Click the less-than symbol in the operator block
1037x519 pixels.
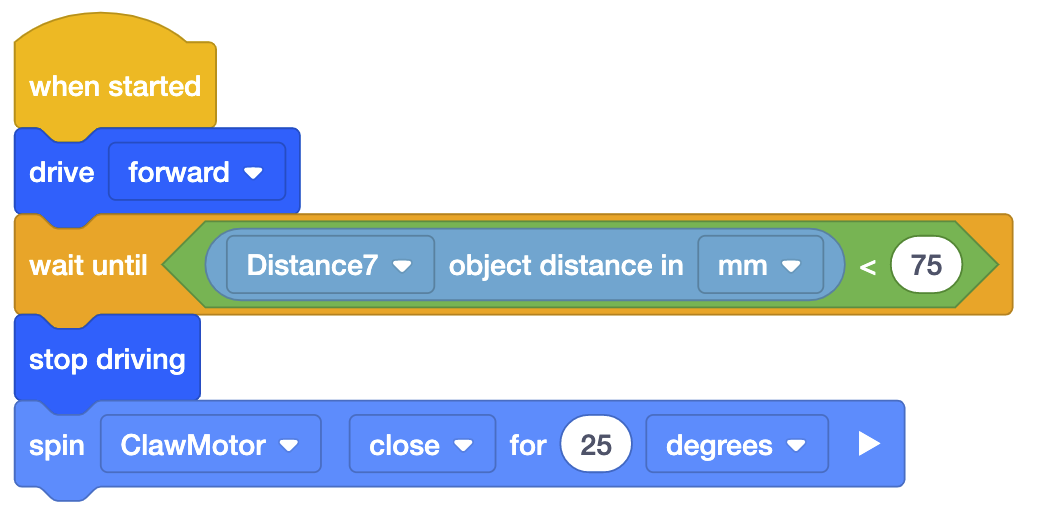(x=867, y=265)
